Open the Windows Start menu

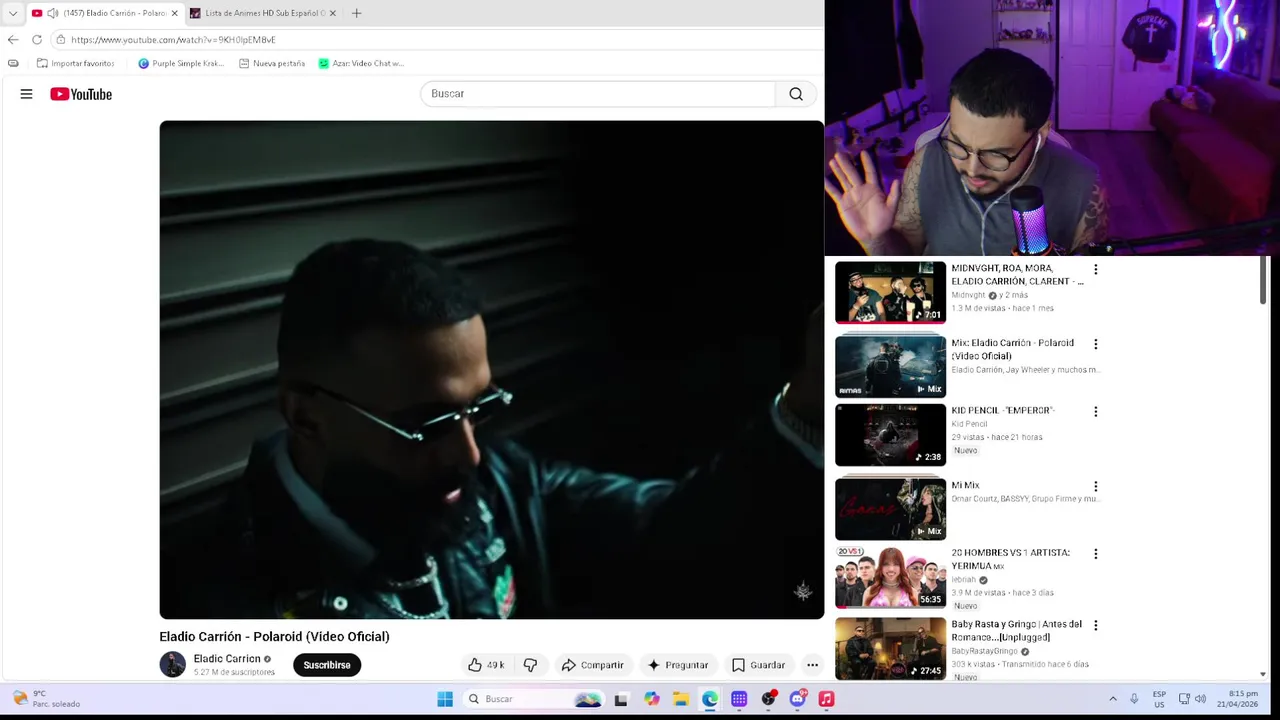pos(445,699)
